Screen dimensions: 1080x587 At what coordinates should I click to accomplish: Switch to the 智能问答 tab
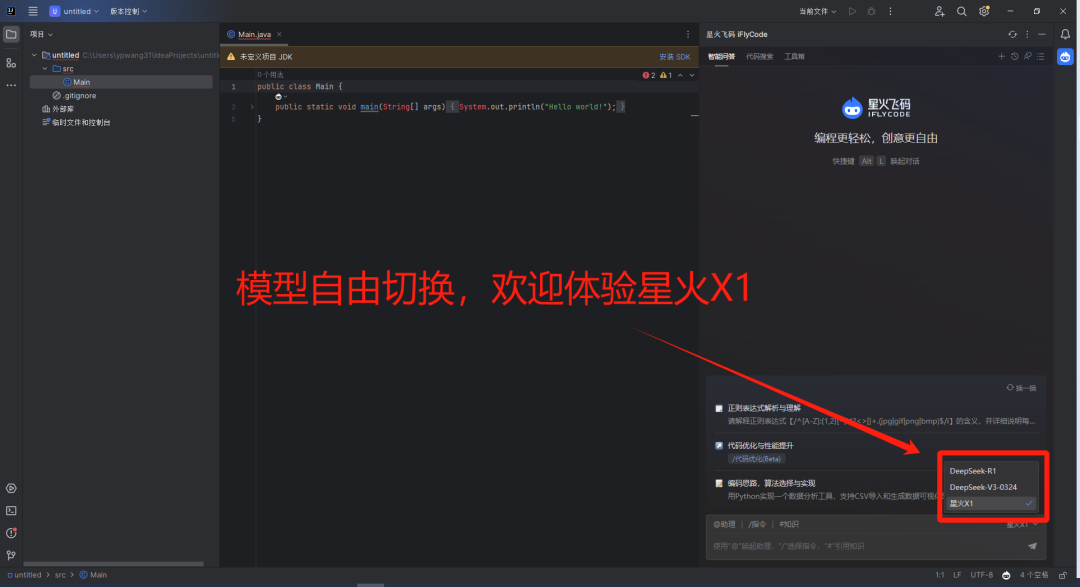point(721,56)
